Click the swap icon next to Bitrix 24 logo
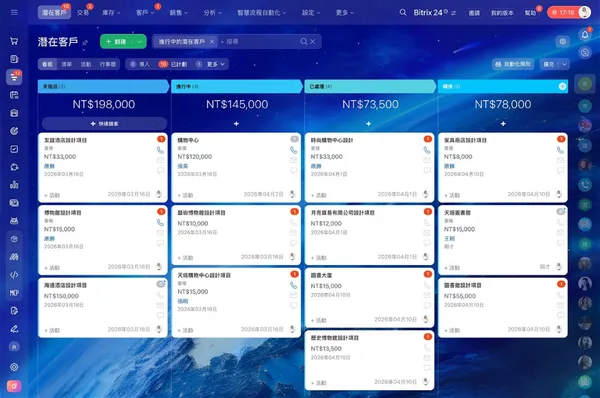This screenshot has height=398, width=600. click(x=453, y=13)
